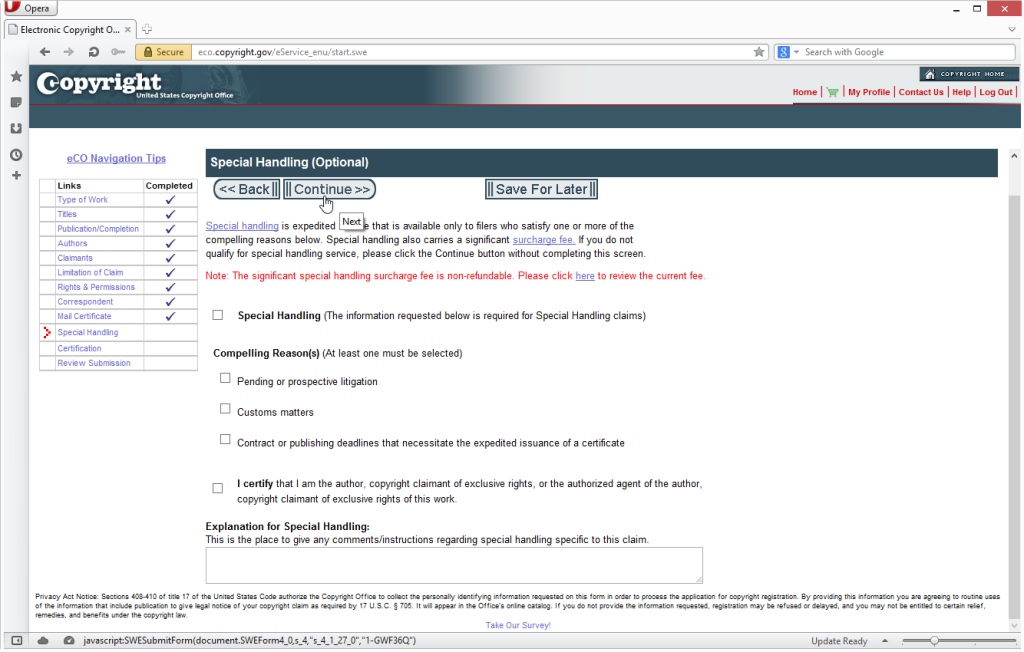Open the closed tabs dropdown arrow
Screen dimensions: 1024x652
[1012, 29]
